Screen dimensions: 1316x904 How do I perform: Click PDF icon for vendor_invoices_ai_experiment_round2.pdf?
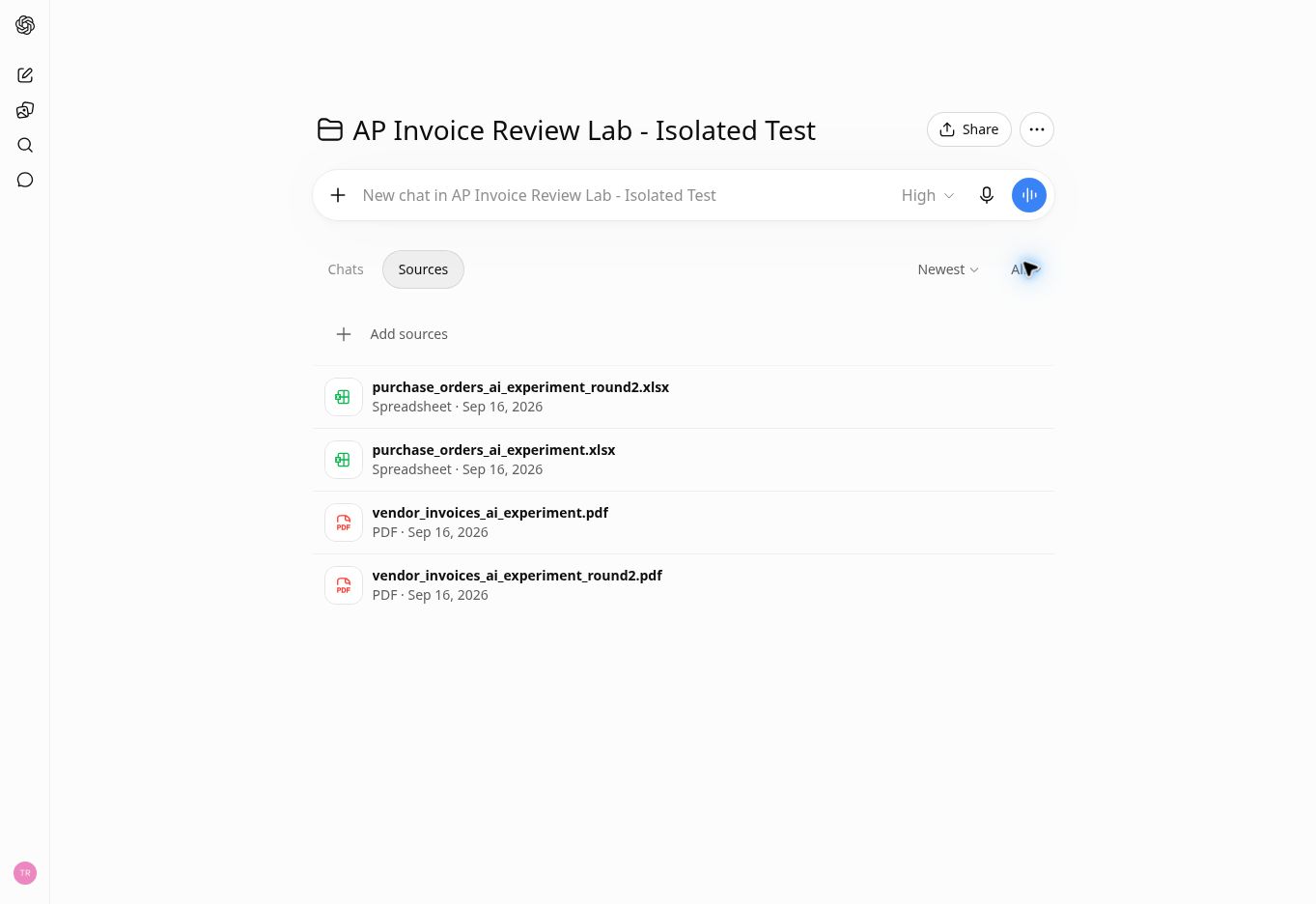344,585
